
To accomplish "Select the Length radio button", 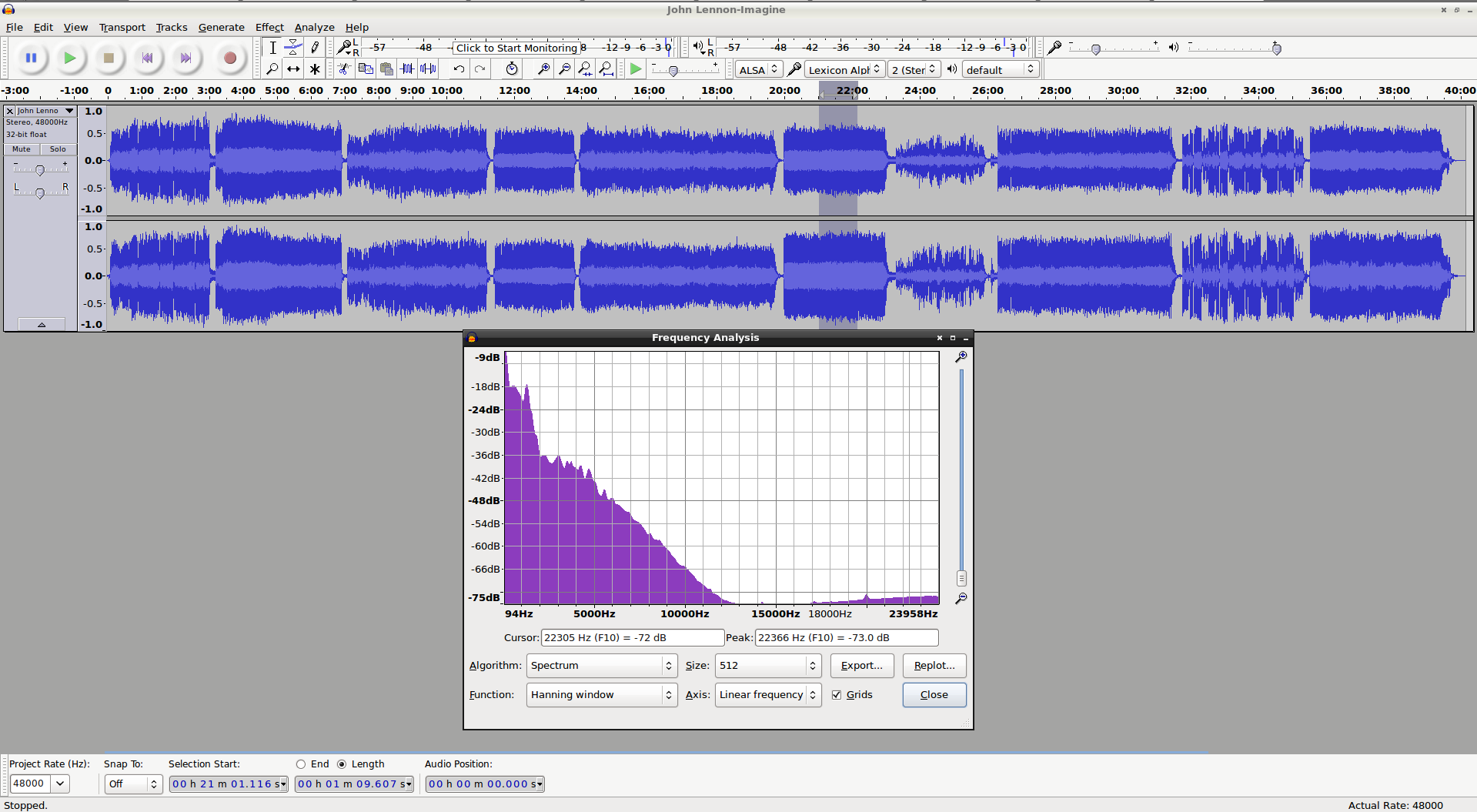I will coord(342,764).
